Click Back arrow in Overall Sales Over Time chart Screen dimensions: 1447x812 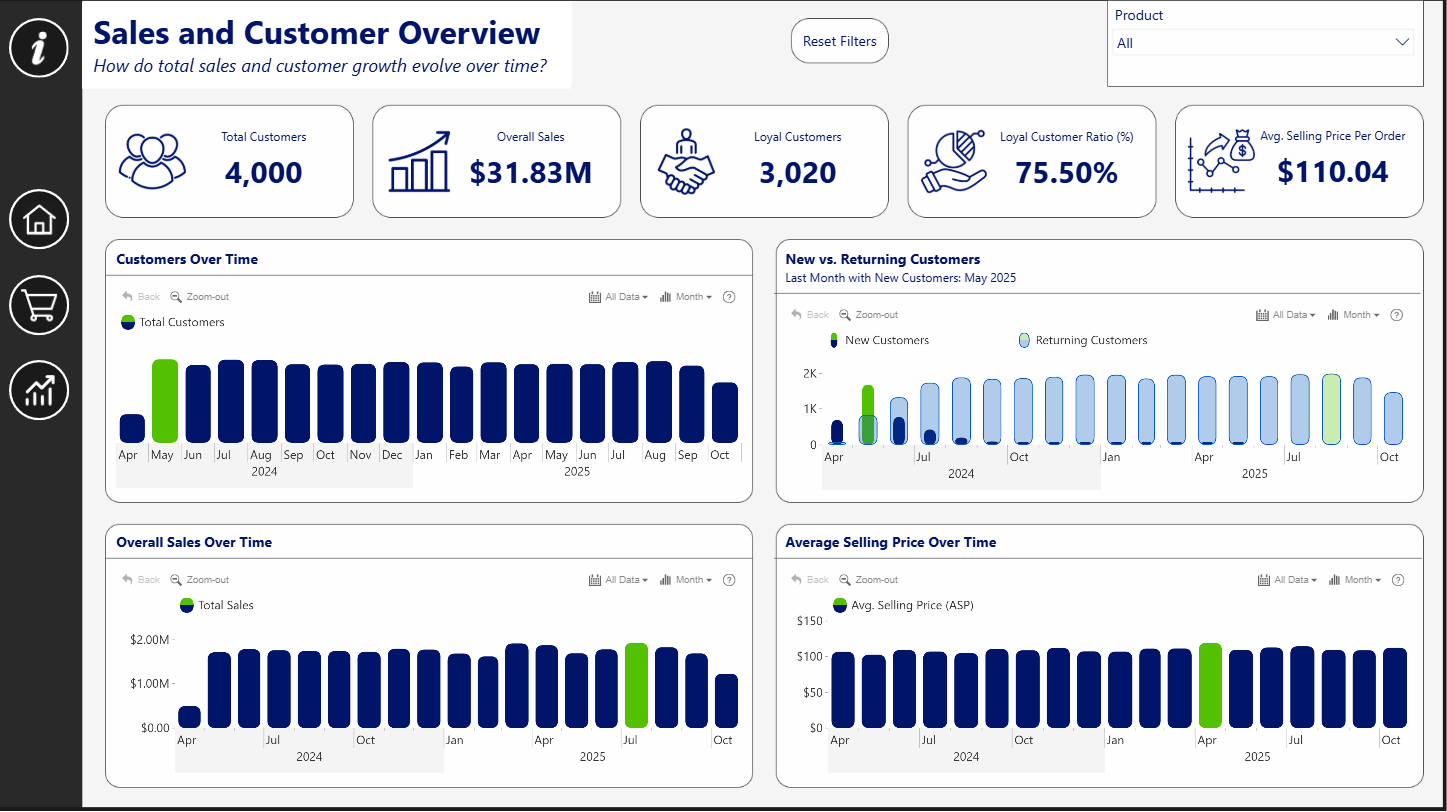pos(141,580)
